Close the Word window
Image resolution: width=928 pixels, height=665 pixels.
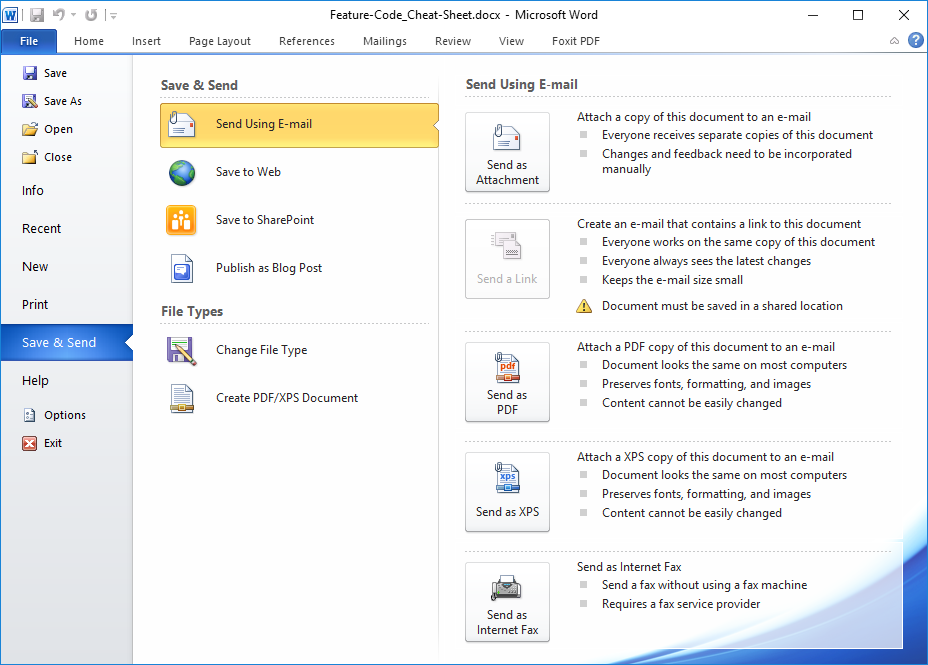click(x=904, y=15)
